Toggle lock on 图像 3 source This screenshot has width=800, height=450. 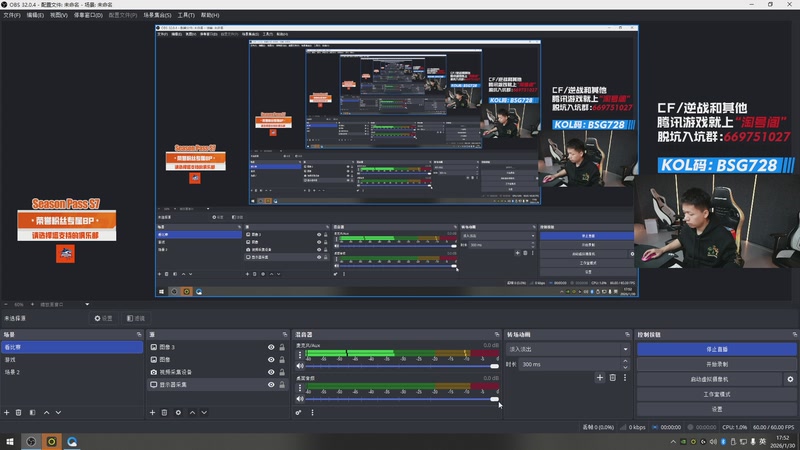click(282, 347)
